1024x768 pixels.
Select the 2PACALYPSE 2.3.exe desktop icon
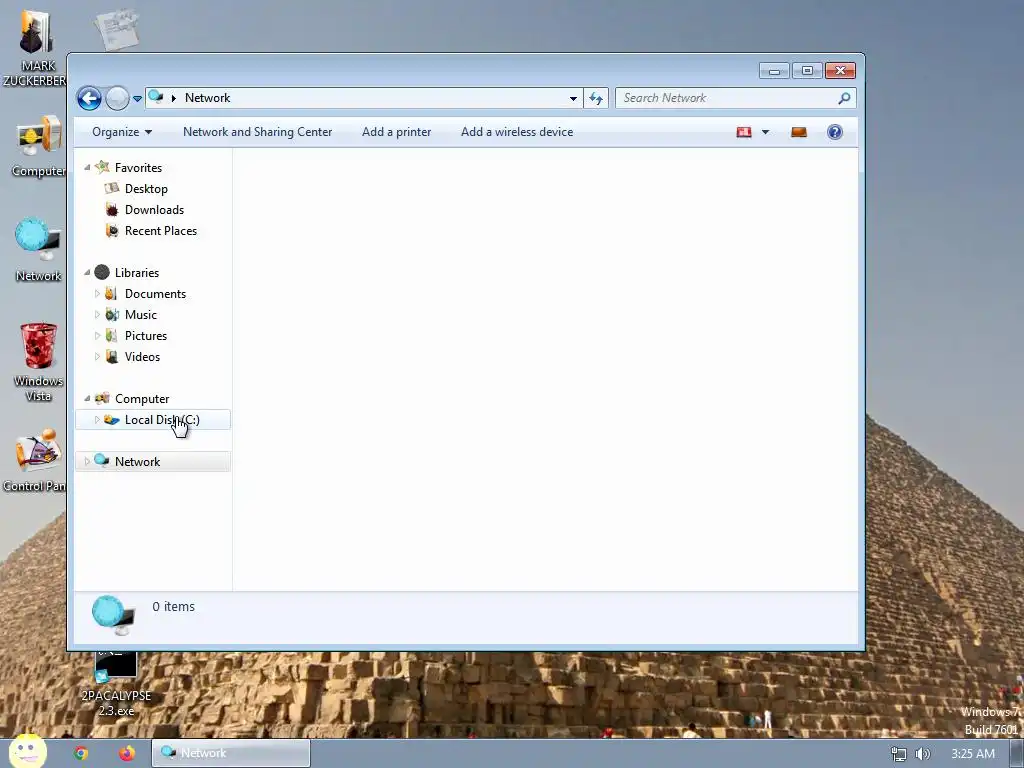click(x=116, y=683)
